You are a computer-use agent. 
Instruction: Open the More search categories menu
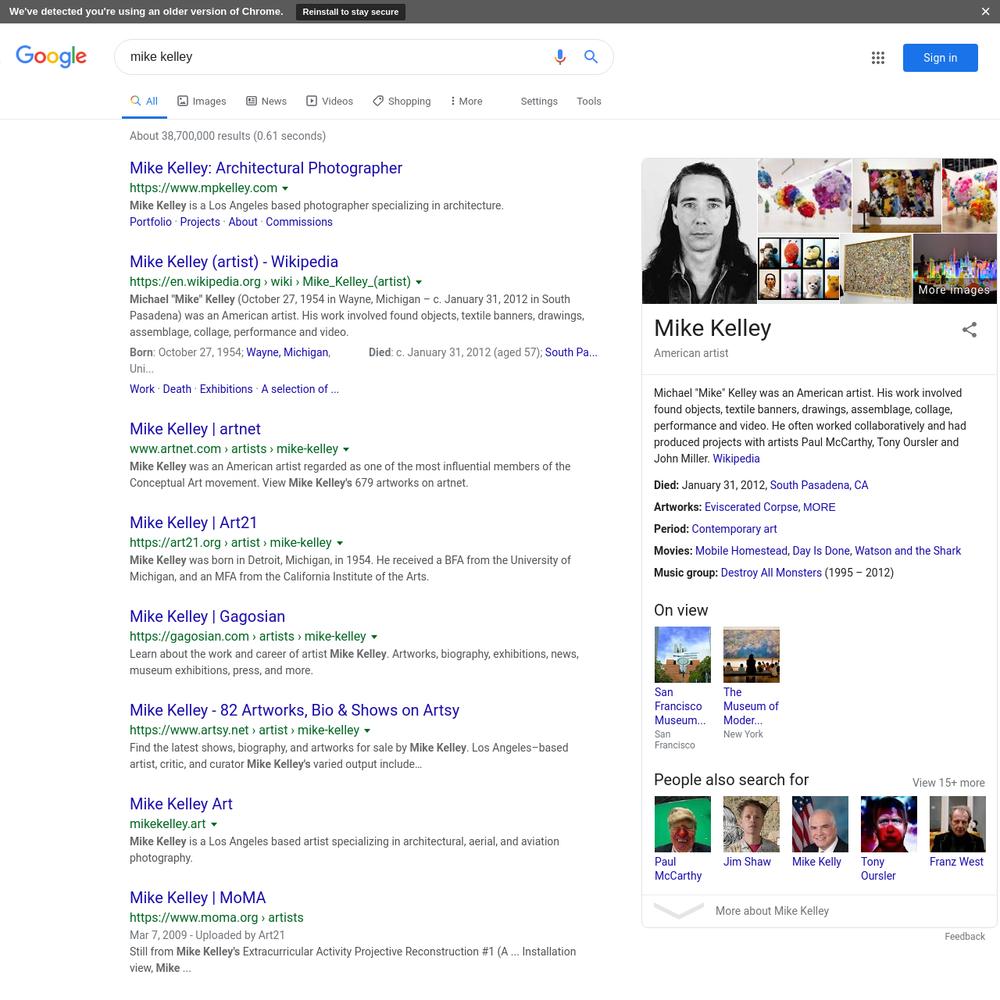(466, 101)
